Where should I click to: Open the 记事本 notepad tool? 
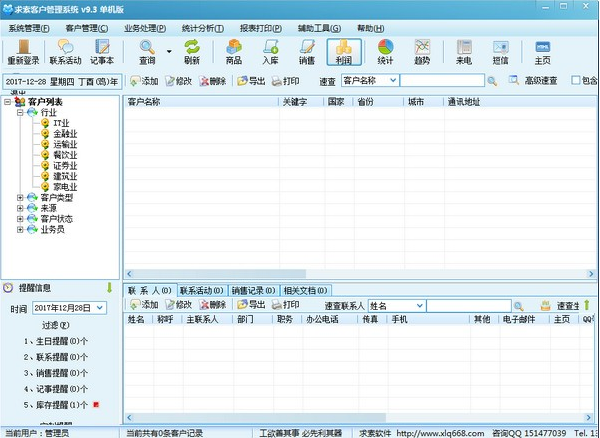click(101, 51)
